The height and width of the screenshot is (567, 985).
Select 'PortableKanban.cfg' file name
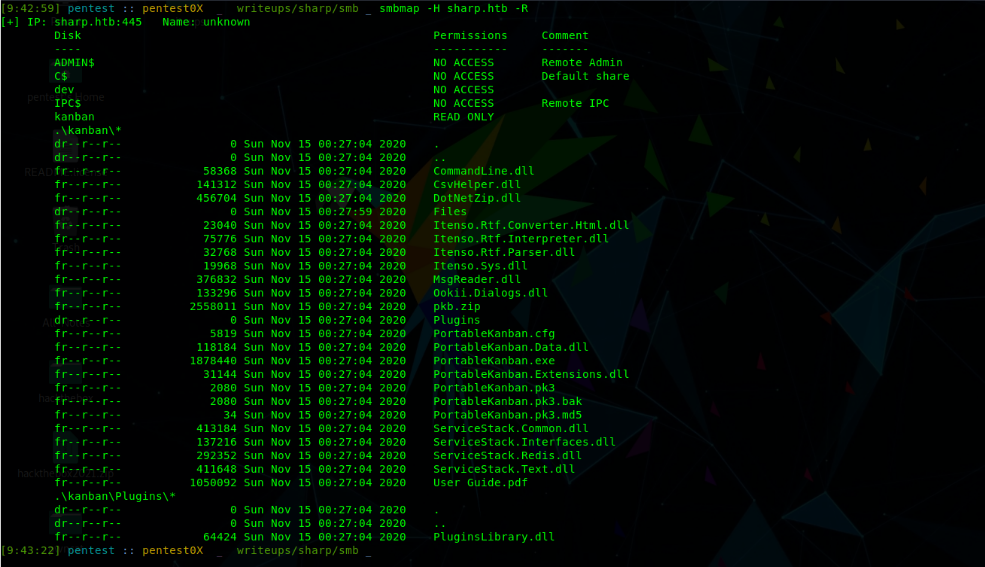pyautogui.click(x=494, y=333)
